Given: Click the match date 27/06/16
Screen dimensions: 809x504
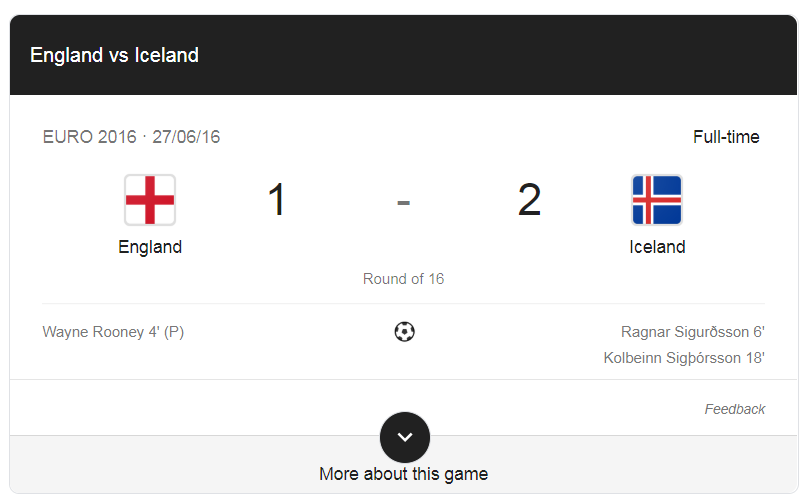Looking at the screenshot, I should point(186,137).
